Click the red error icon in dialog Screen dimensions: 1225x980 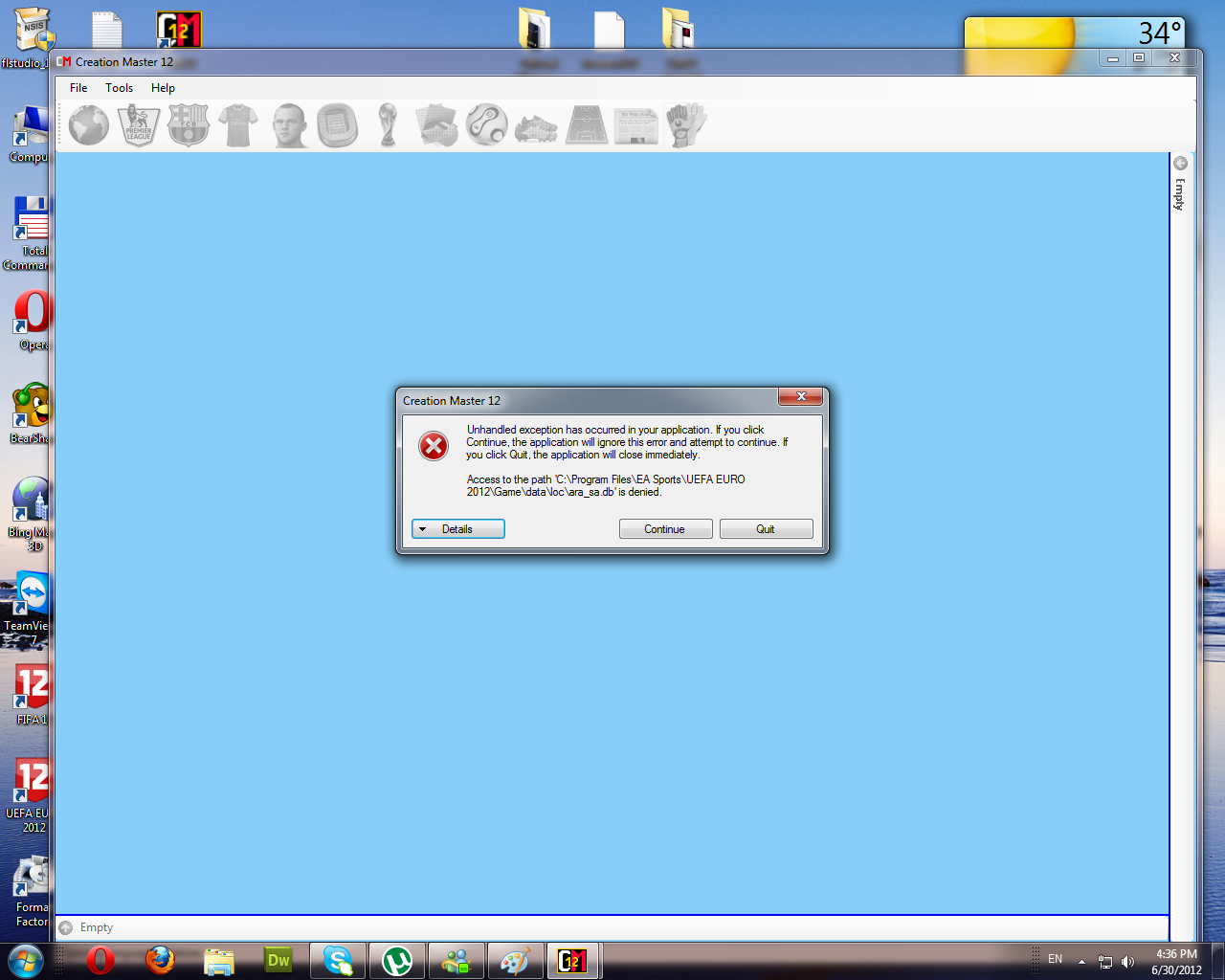[434, 446]
